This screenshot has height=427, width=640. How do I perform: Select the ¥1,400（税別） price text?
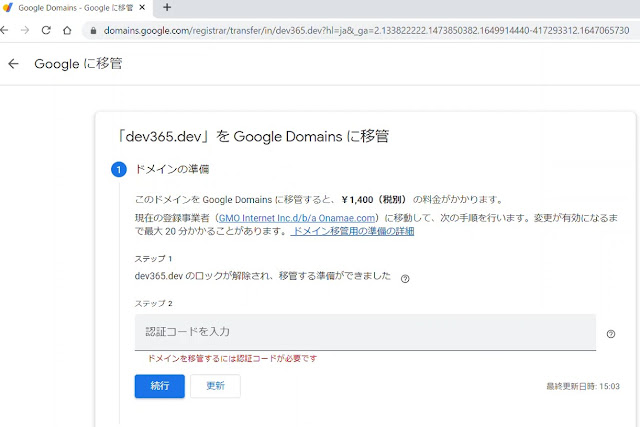pyautogui.click(x=374, y=200)
